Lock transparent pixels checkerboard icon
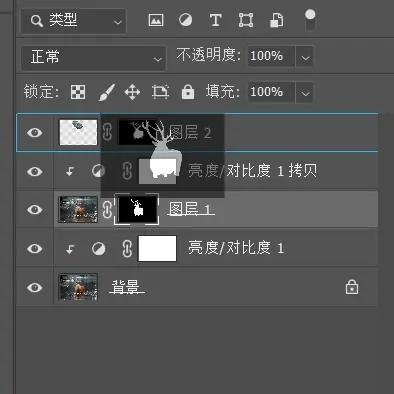394x394 pixels. 78,92
